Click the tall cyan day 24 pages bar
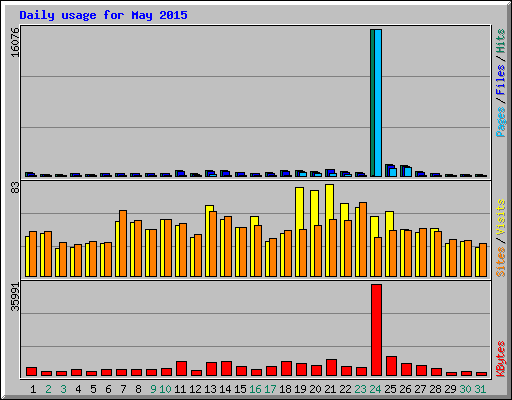This screenshot has width=512, height=400. pos(378,103)
